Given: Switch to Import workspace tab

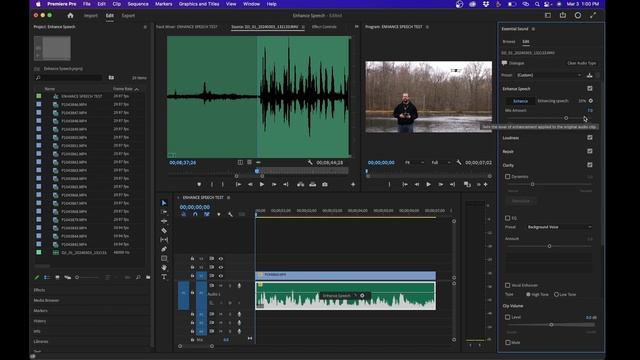Looking at the screenshot, I should coord(91,16).
